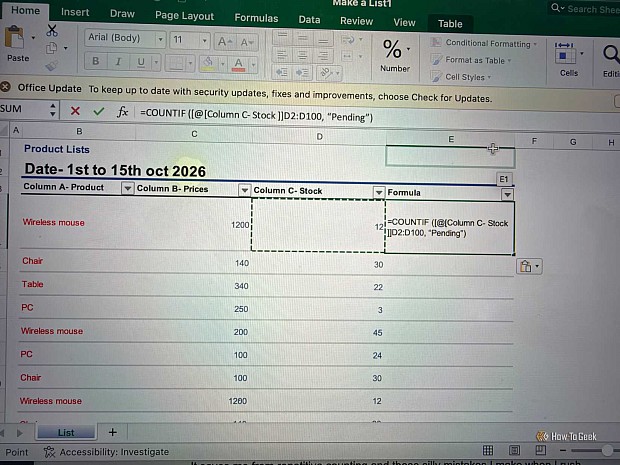Open the Review tab

click(356, 21)
